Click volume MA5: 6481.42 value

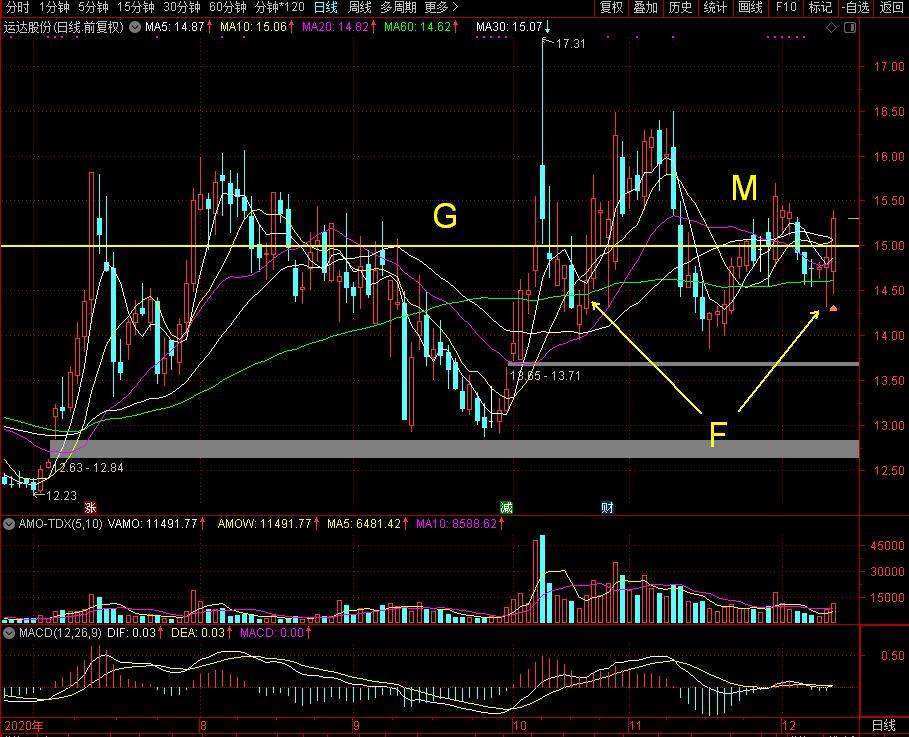click(364, 524)
